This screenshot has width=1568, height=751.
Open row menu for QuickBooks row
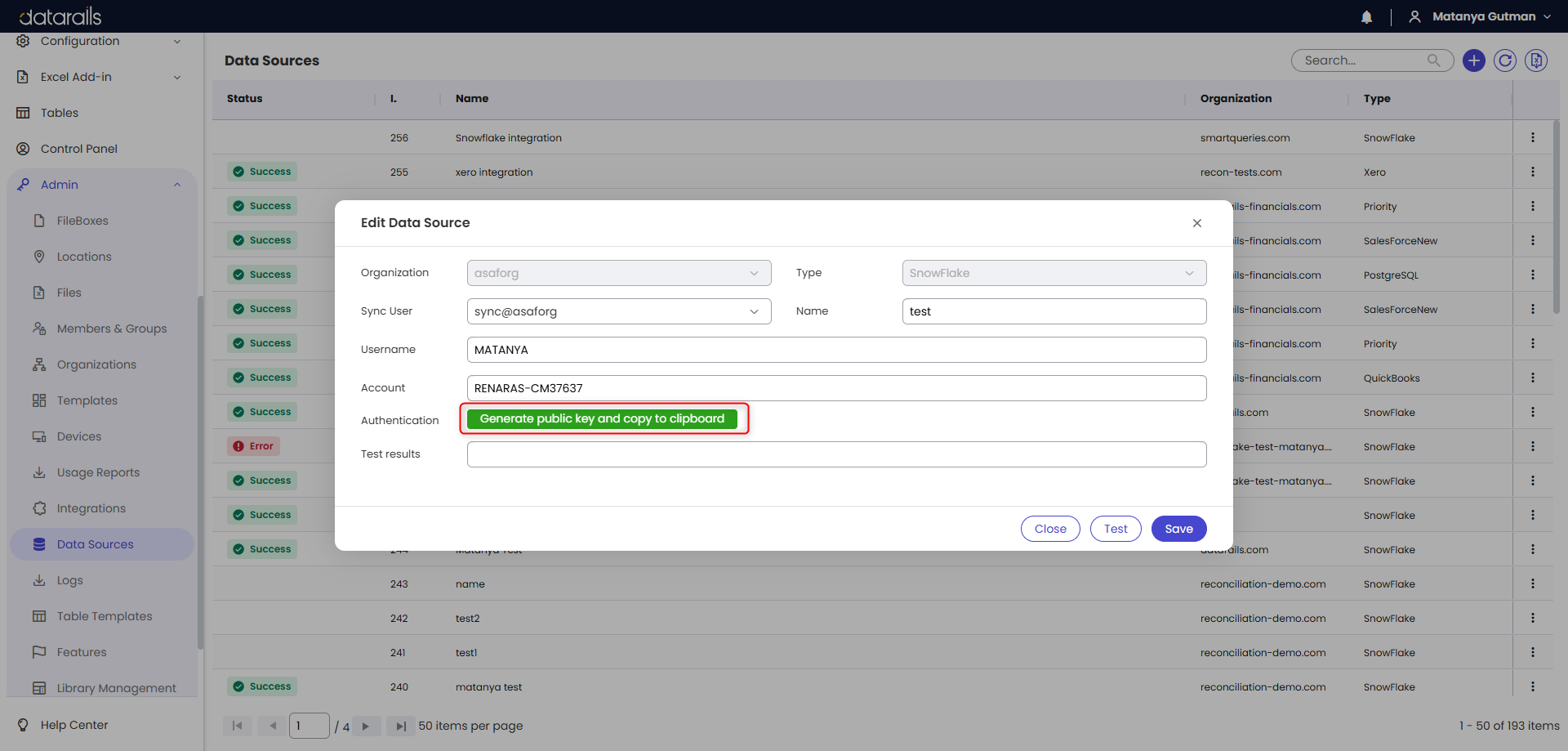tap(1533, 378)
